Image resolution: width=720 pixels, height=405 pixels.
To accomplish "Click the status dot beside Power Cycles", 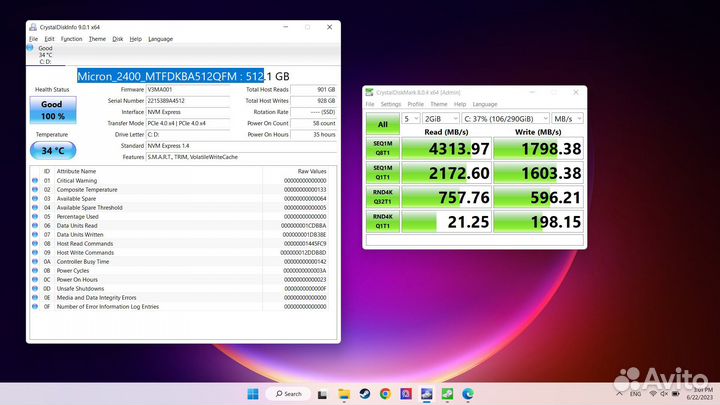I will [35, 270].
